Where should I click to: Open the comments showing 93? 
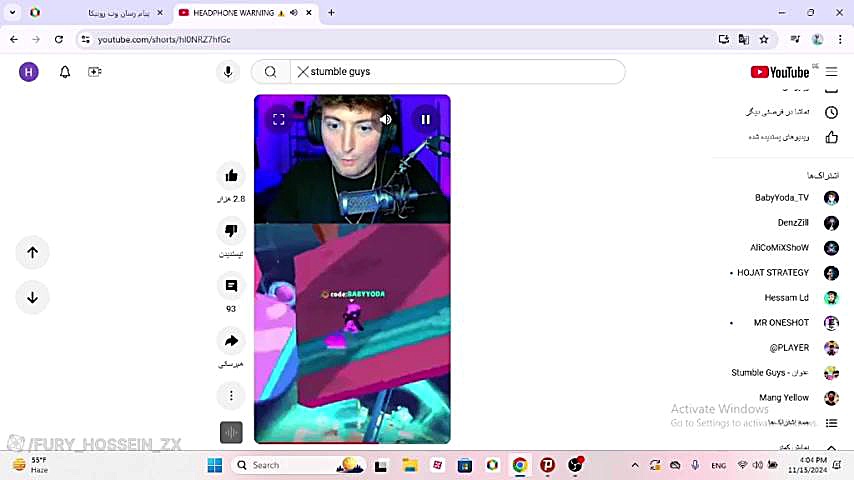pyautogui.click(x=231, y=285)
